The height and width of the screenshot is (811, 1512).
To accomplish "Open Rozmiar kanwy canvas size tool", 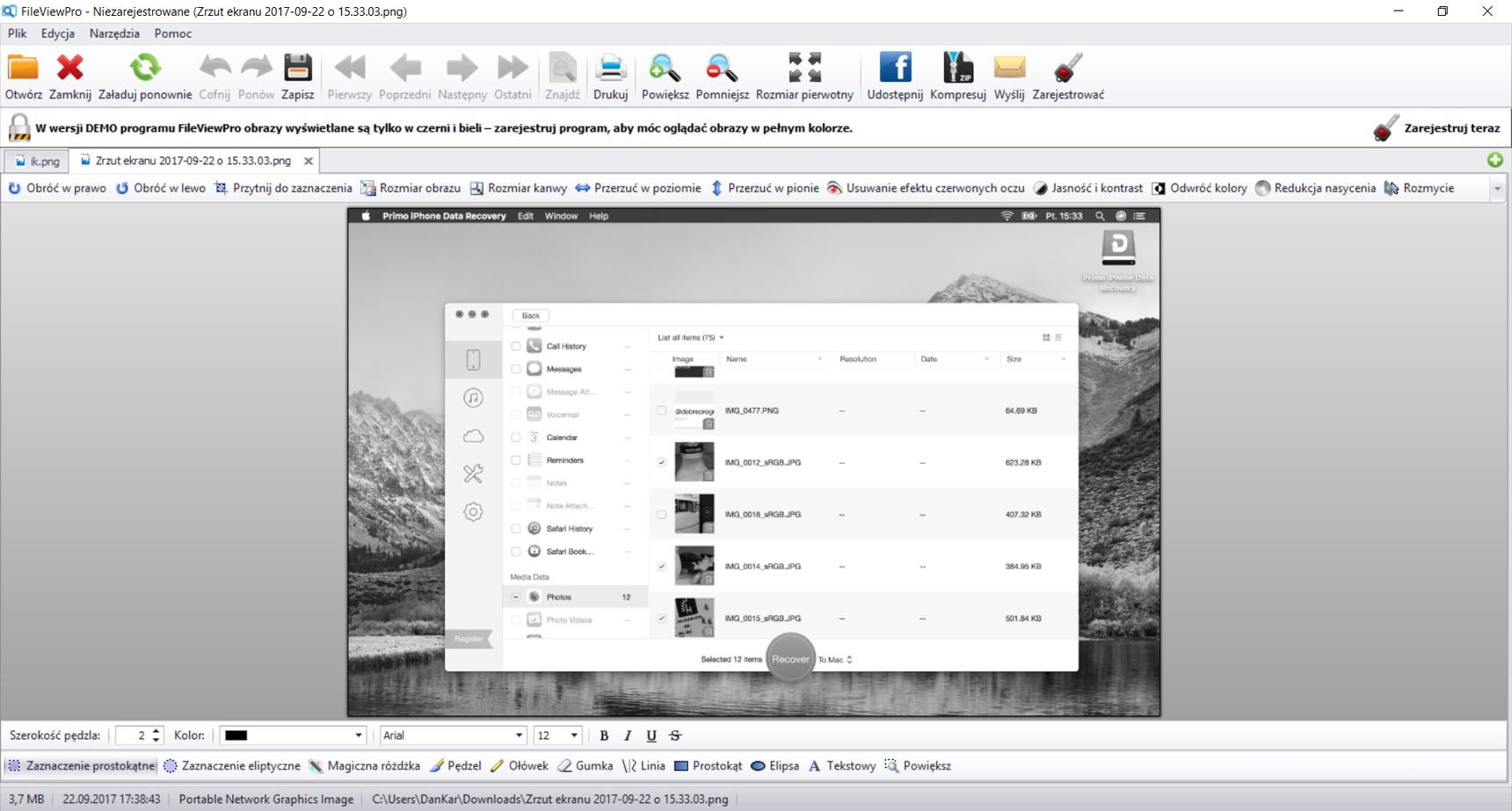I will point(519,188).
